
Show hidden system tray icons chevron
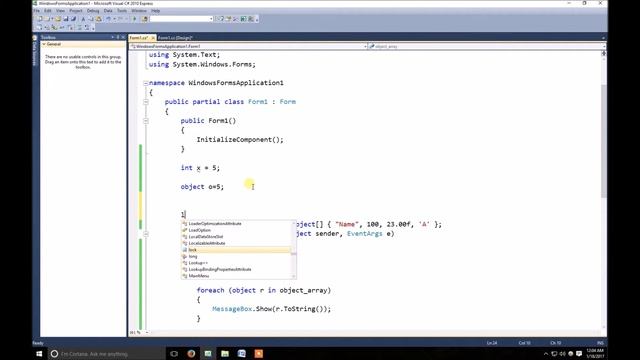546,353
